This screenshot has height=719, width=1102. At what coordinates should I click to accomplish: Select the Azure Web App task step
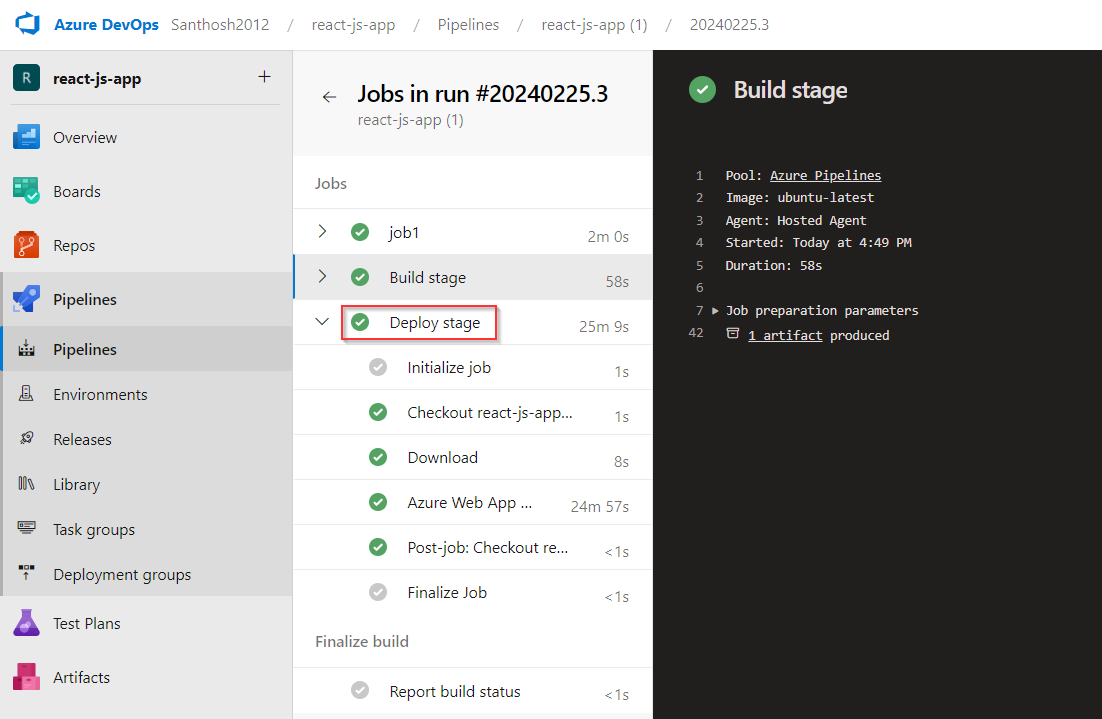(472, 503)
